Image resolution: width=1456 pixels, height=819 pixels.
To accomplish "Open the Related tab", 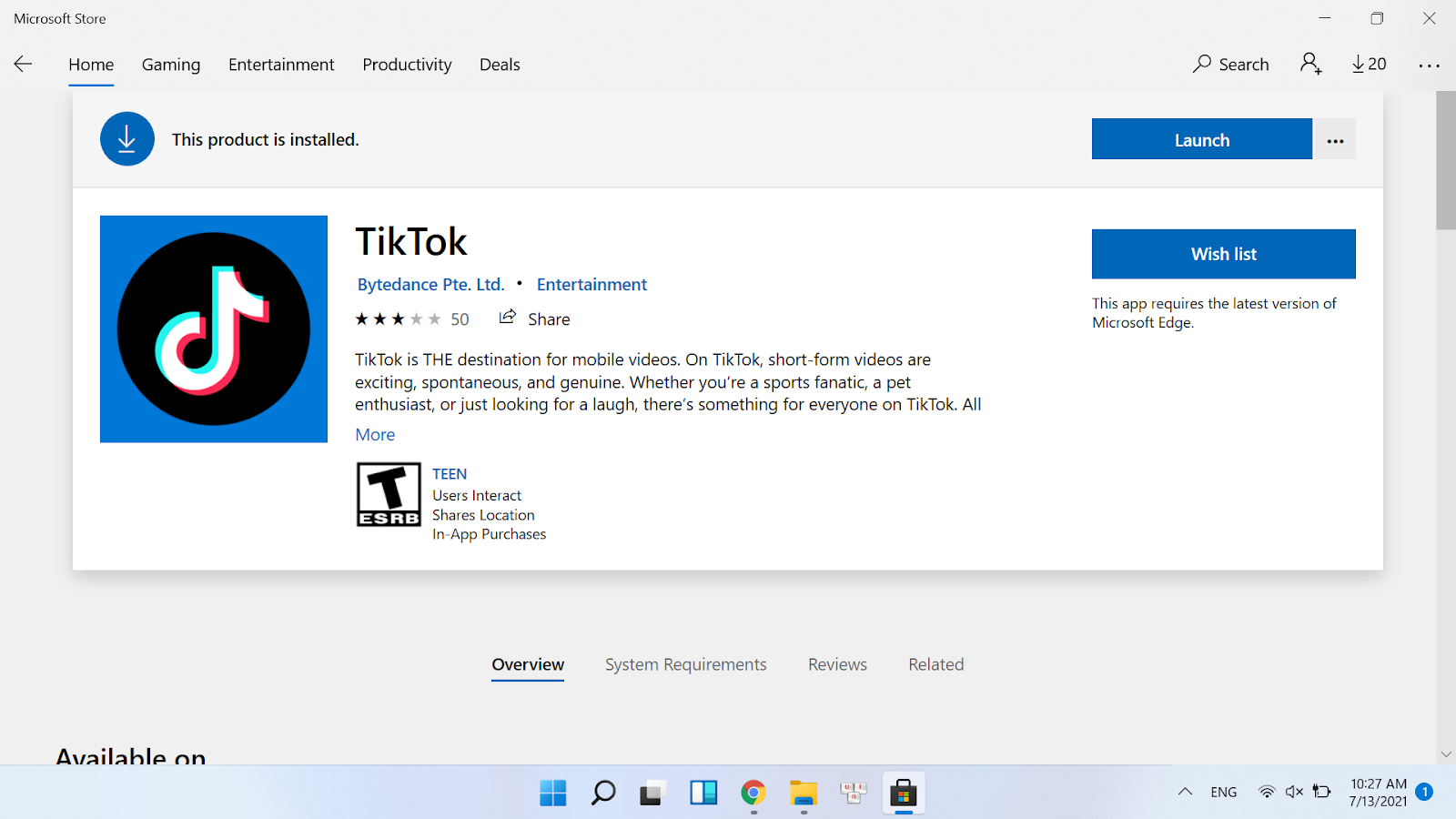I will coord(935,664).
